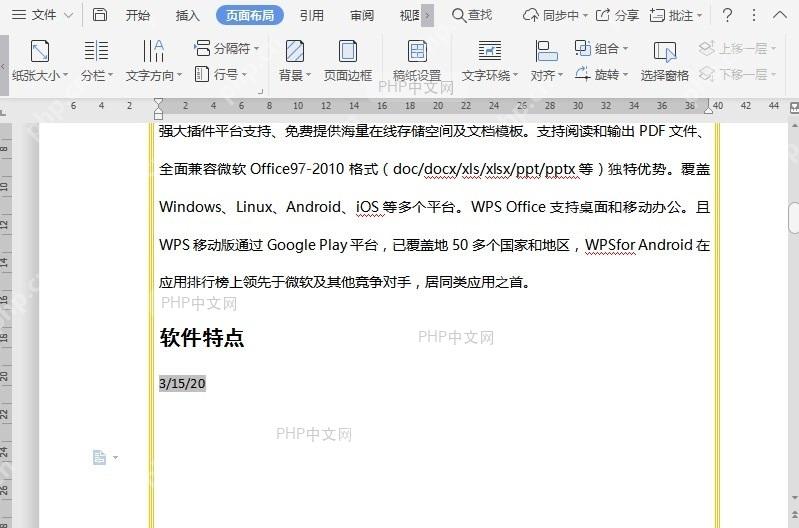Click the 上移一层 bring forward button
The height and width of the screenshot is (528, 799).
tap(737, 48)
